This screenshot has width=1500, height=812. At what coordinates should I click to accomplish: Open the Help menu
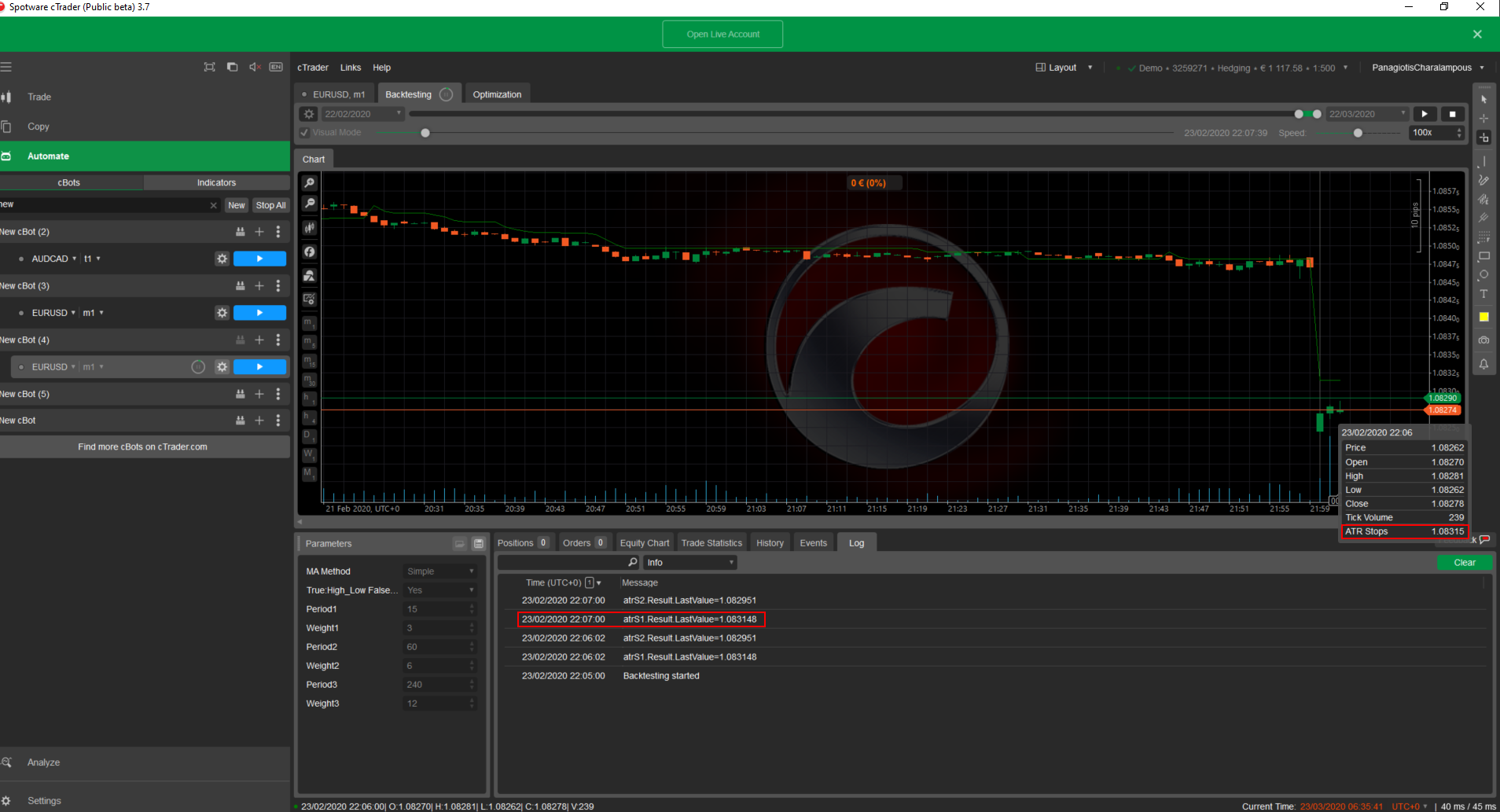[382, 68]
